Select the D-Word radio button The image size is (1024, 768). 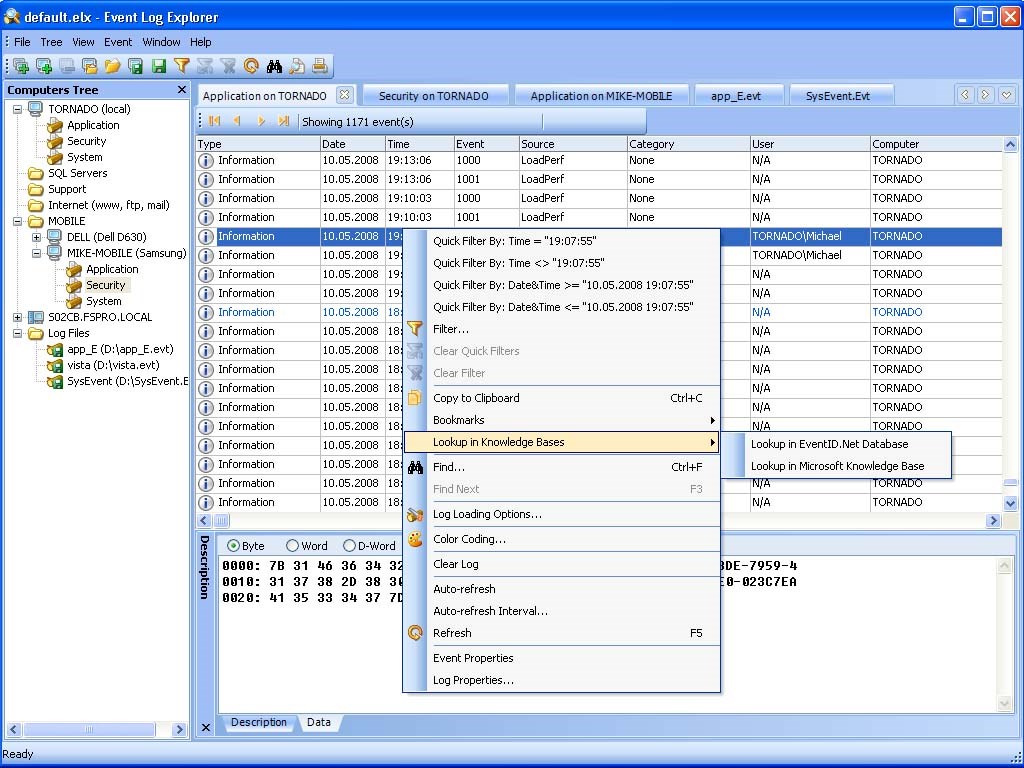pyautogui.click(x=350, y=546)
